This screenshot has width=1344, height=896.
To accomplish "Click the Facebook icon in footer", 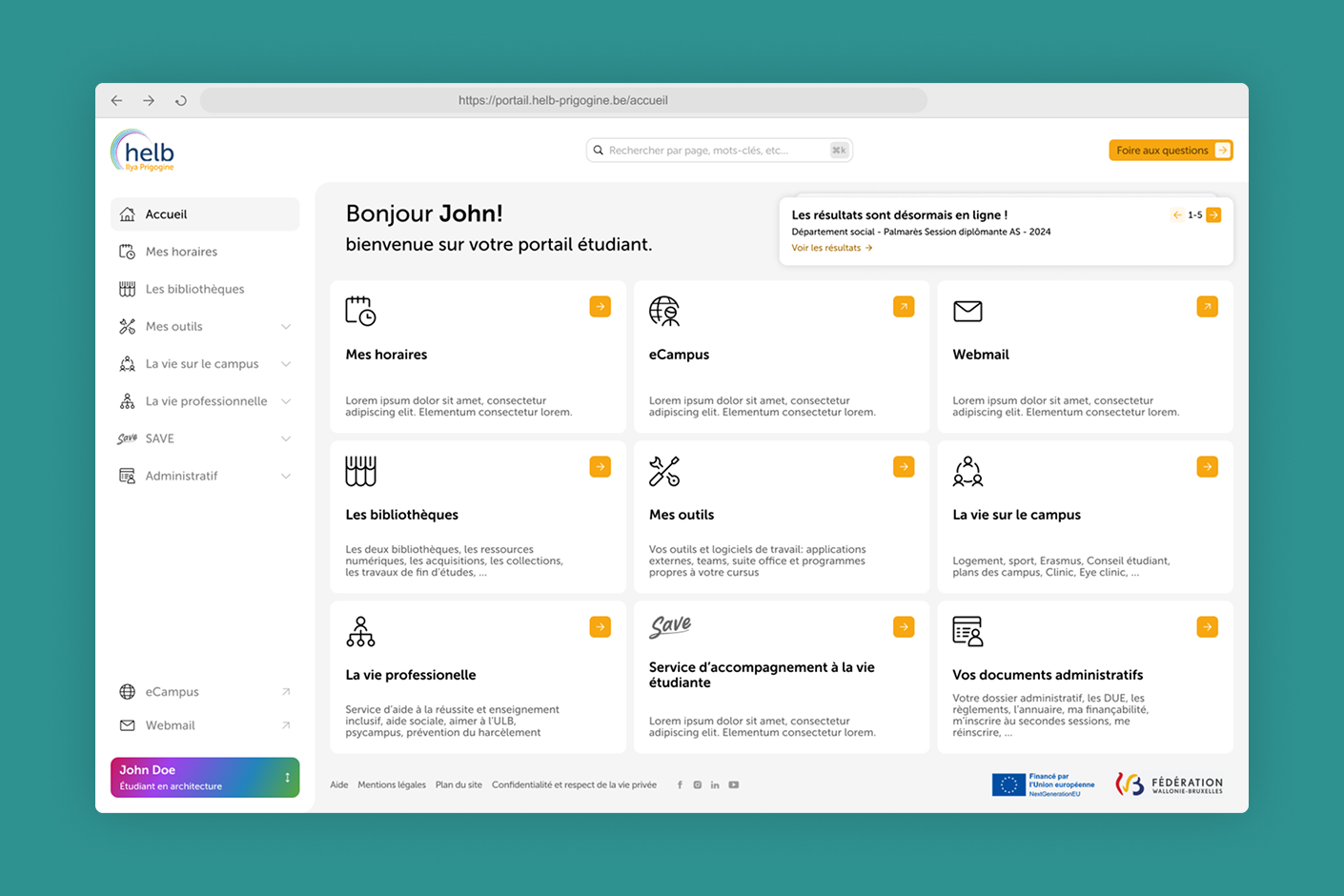I will point(680,785).
